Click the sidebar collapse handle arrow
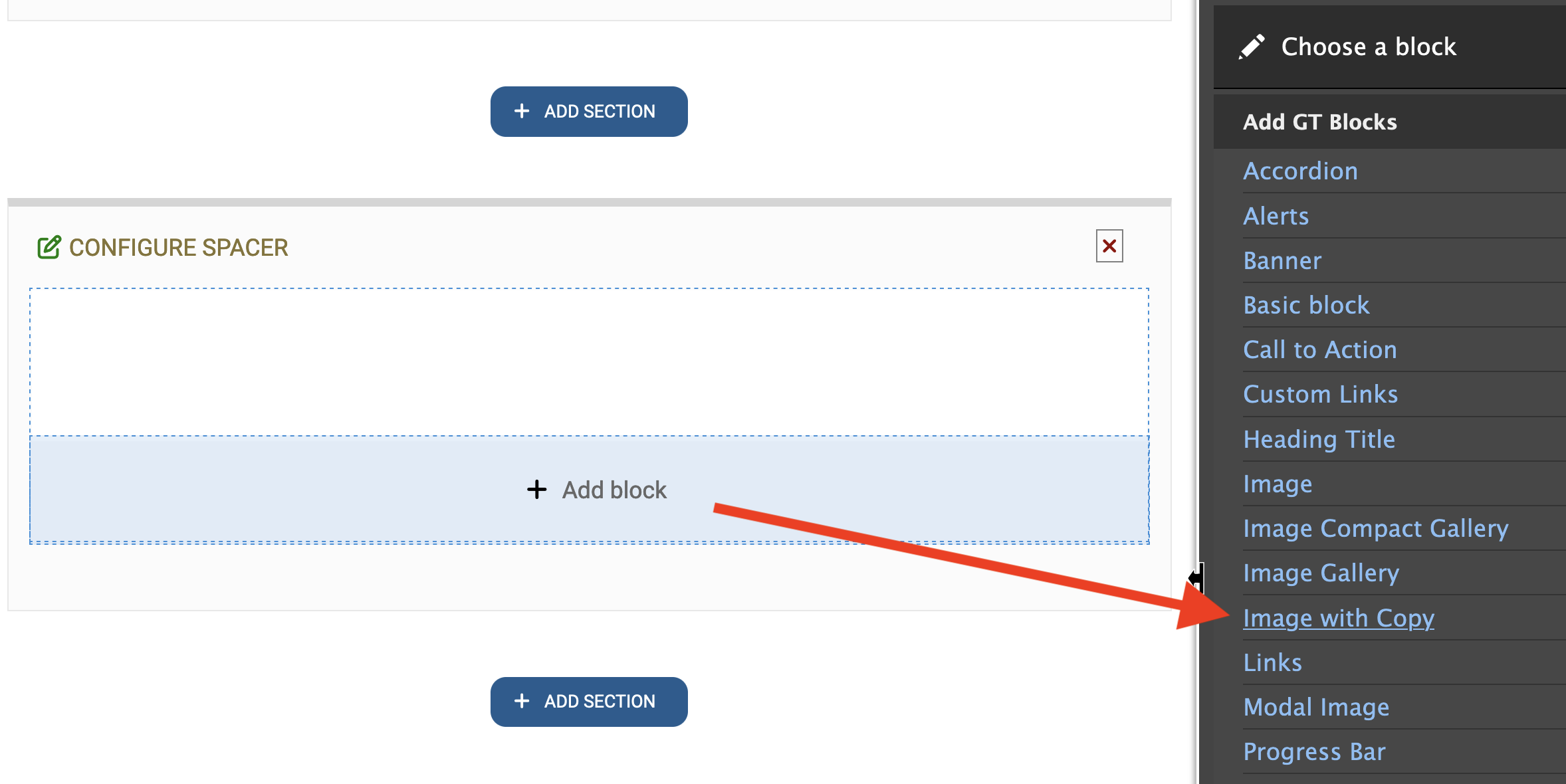The image size is (1566, 784). (x=1196, y=578)
